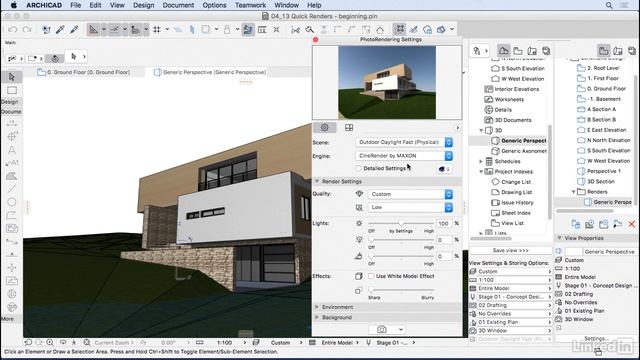Click the red delete X icon in Organizer
This screenshot has height=360, width=640.
pyautogui.click(x=632, y=224)
